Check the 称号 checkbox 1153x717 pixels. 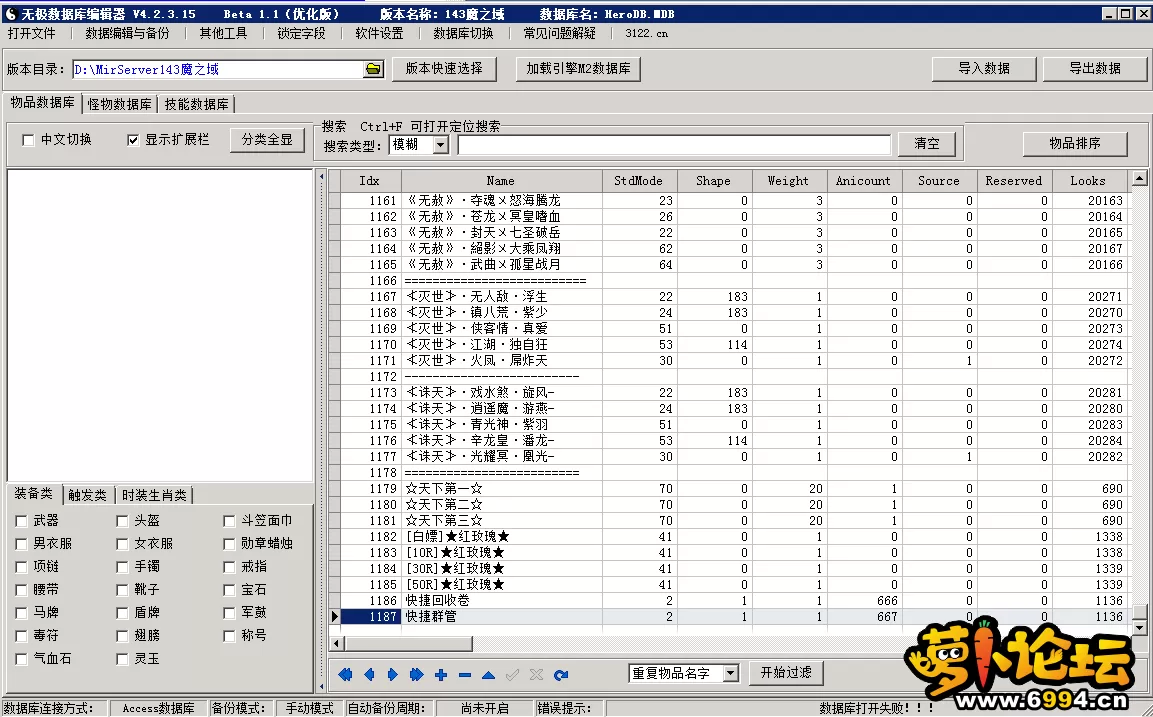point(229,635)
